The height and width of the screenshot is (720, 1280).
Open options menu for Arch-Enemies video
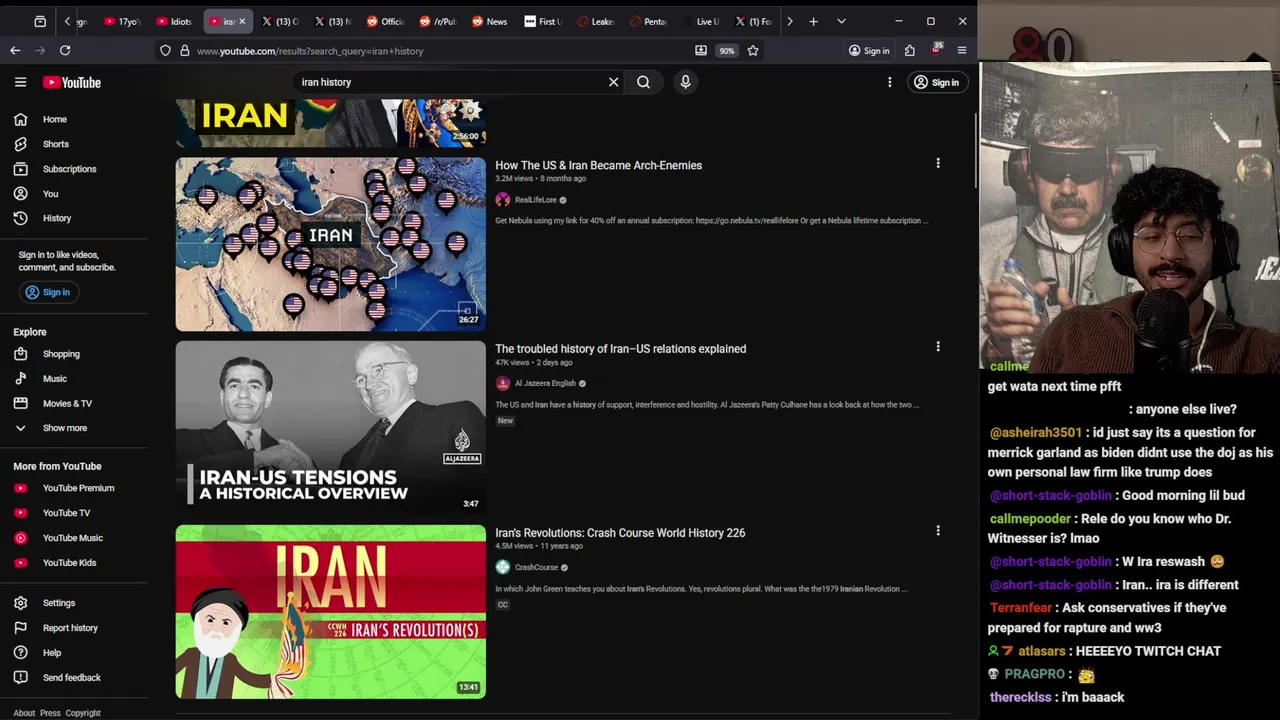pyautogui.click(x=938, y=163)
